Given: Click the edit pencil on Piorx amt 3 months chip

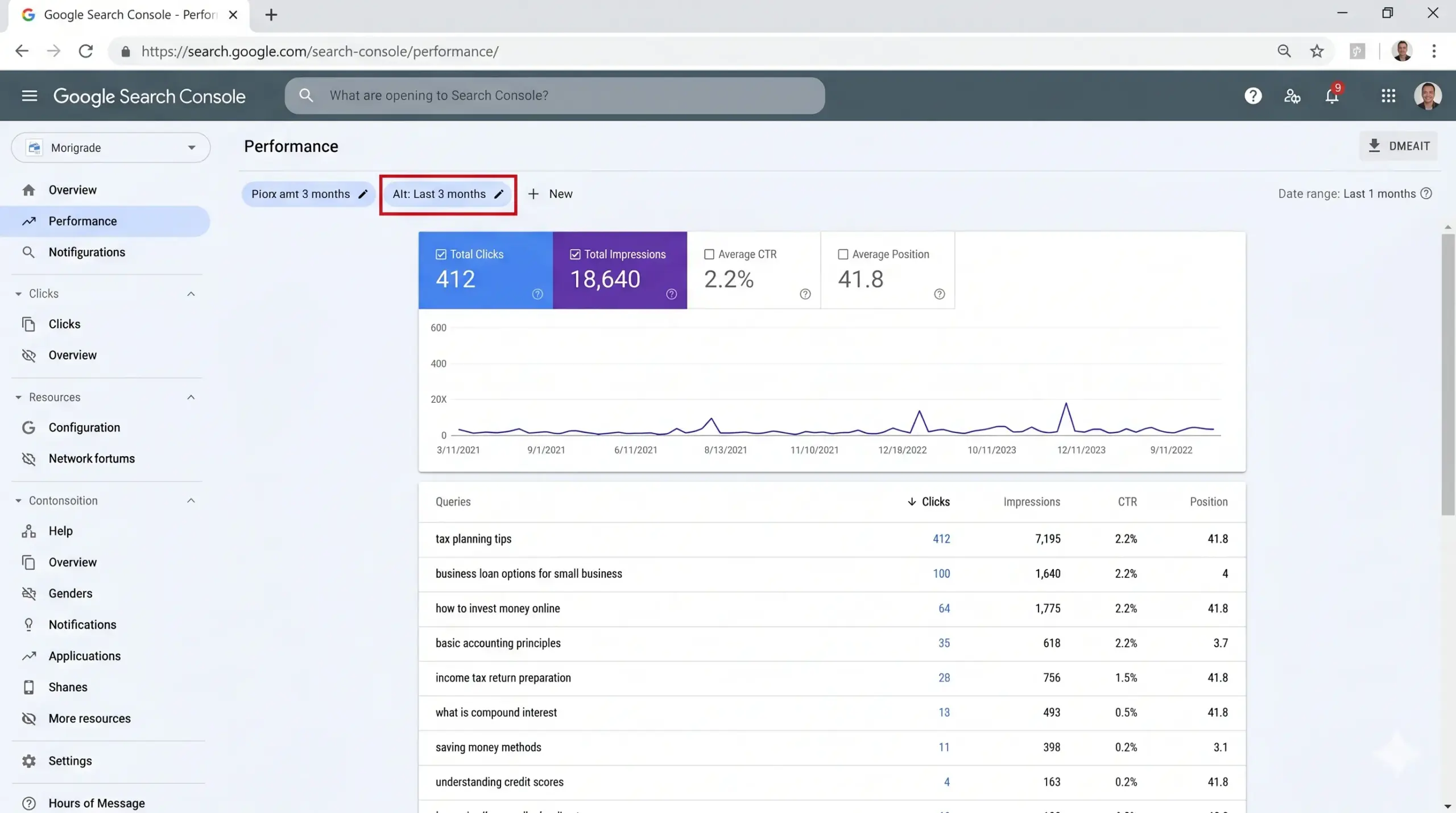Looking at the screenshot, I should tap(363, 194).
